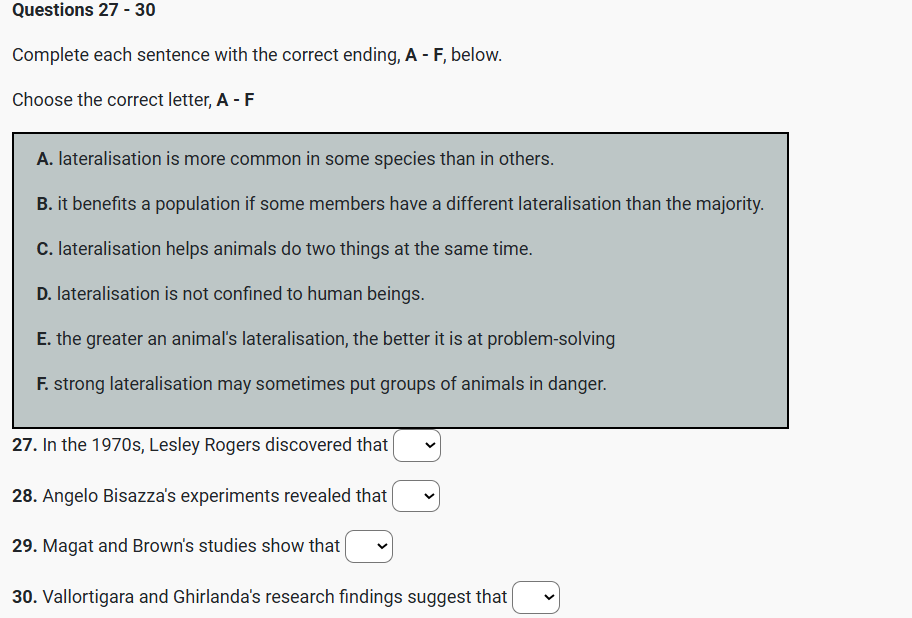Viewport: 912px width, 618px height.
Task: Click option E about problem-solving
Action: (325, 339)
